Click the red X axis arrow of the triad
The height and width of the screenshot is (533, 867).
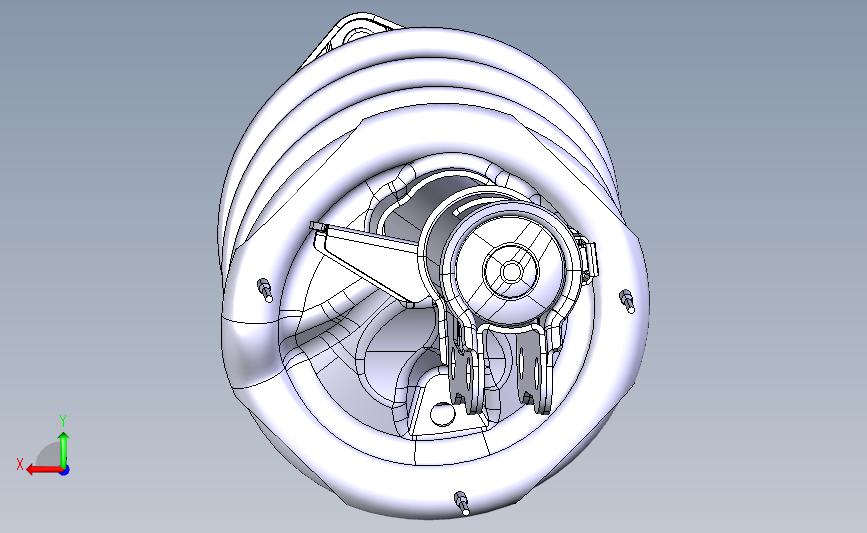[43, 470]
